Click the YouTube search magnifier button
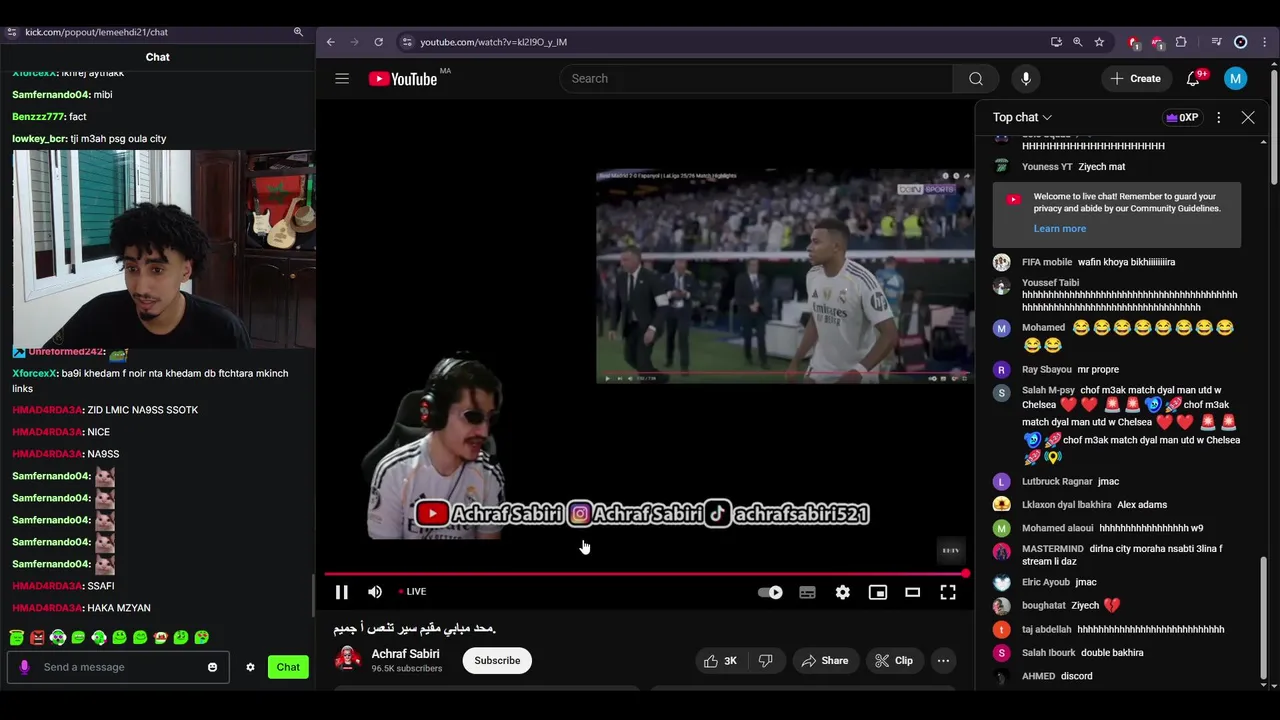The image size is (1280, 720). point(976,79)
